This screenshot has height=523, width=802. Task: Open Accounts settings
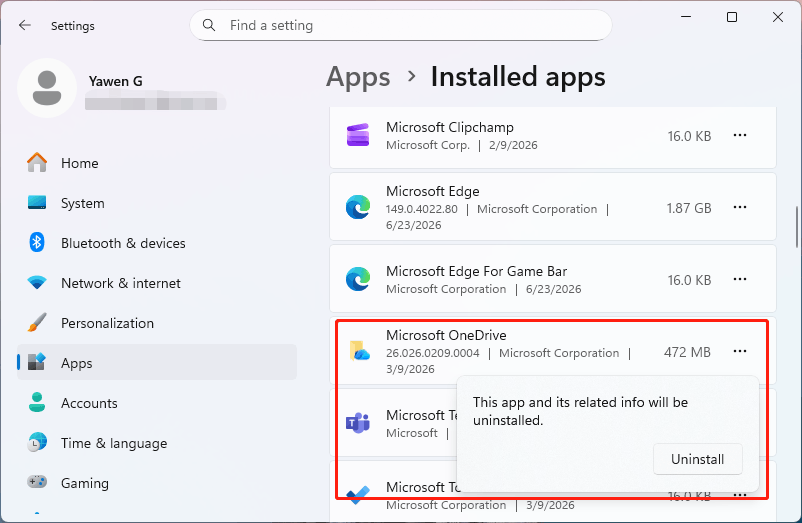click(x=157, y=403)
